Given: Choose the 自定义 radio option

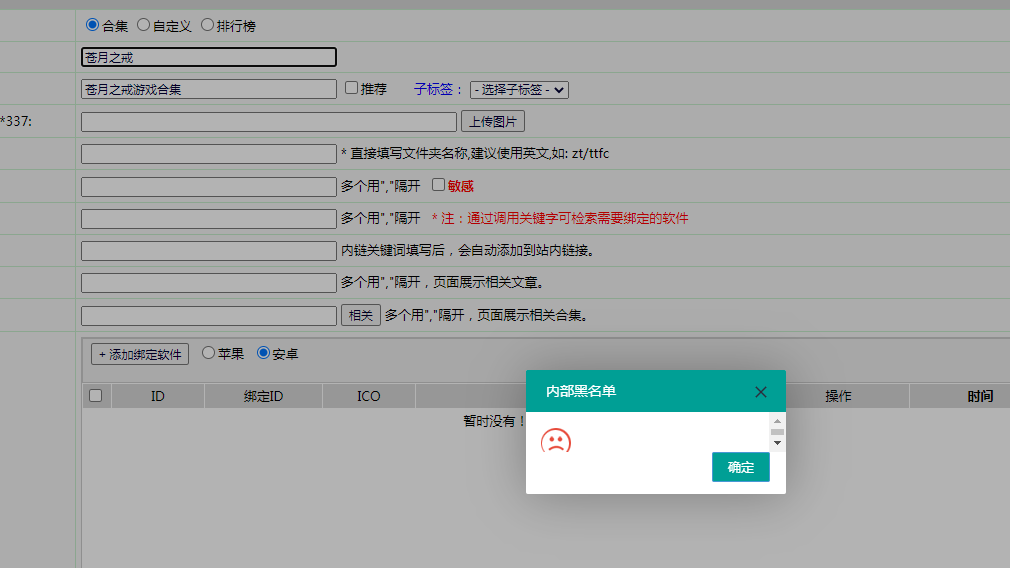Looking at the screenshot, I should pos(144,25).
